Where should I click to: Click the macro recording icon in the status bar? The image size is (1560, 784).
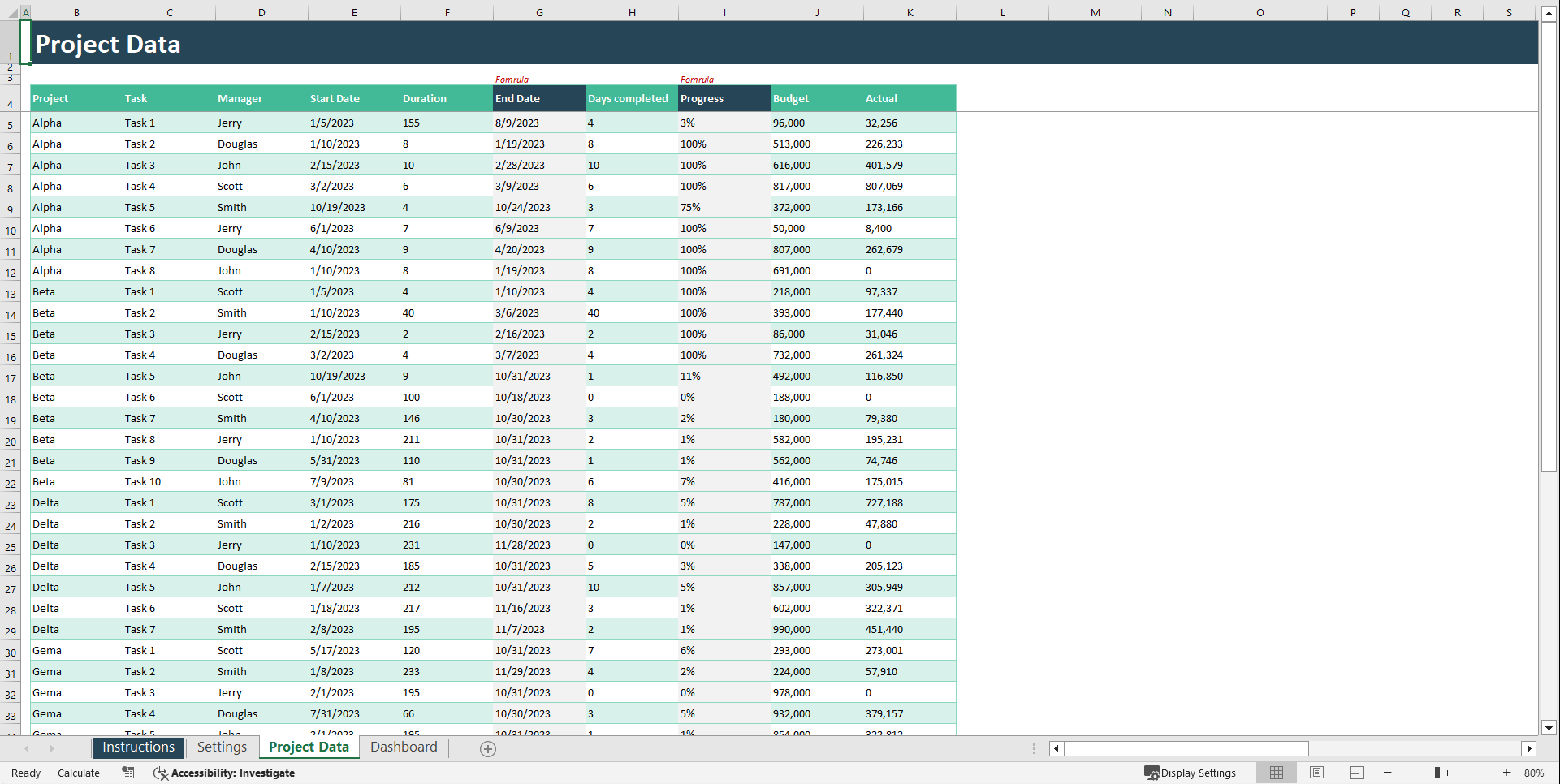[x=127, y=773]
